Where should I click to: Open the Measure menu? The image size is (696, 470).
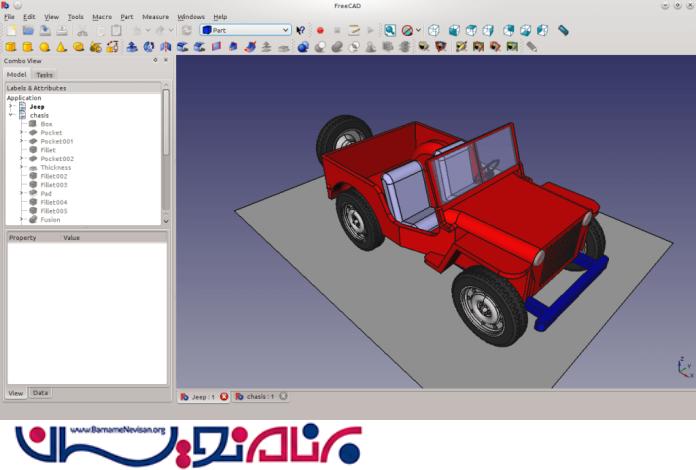[155, 17]
